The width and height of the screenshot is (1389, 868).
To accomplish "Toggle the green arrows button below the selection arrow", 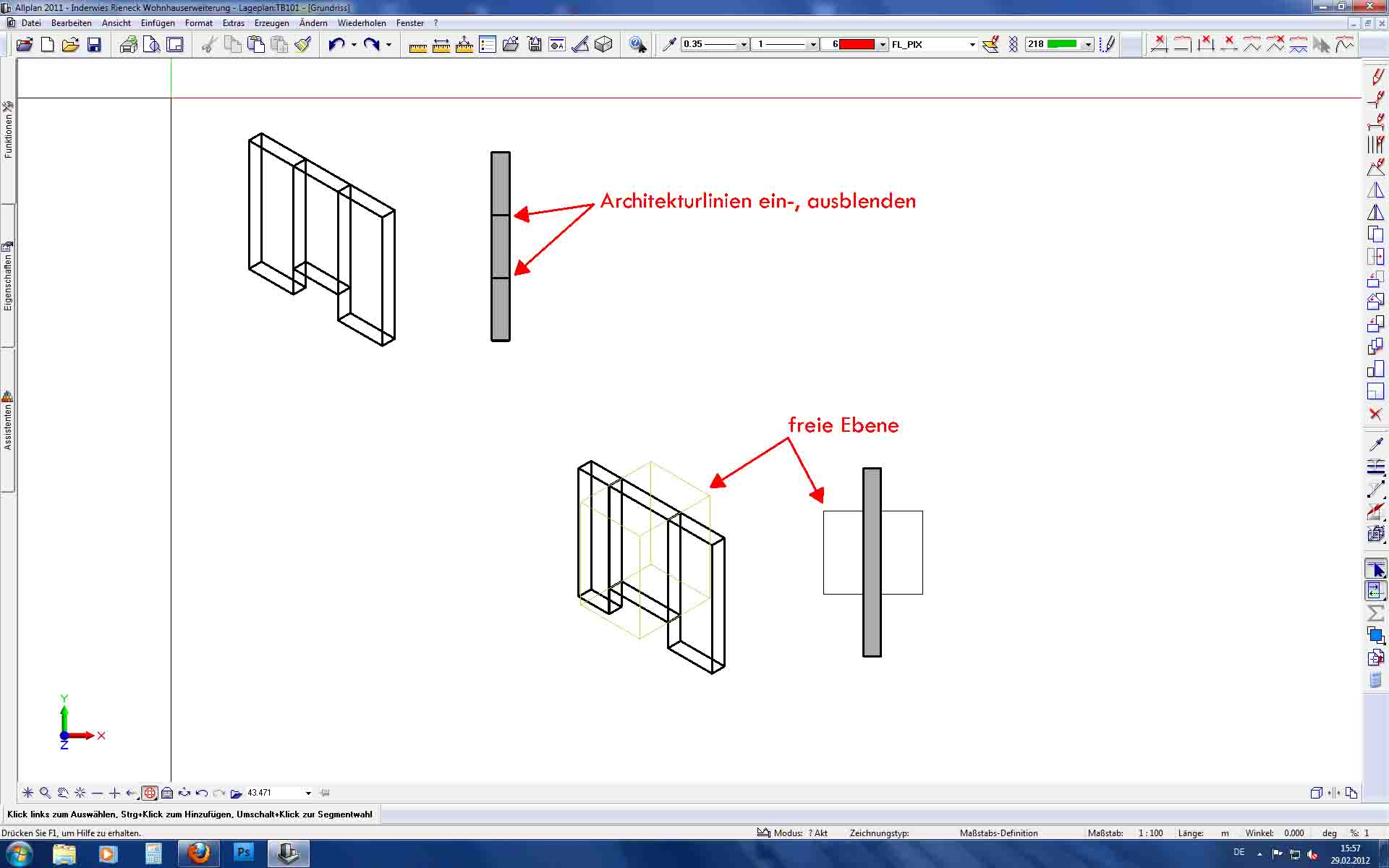I will click(1375, 591).
